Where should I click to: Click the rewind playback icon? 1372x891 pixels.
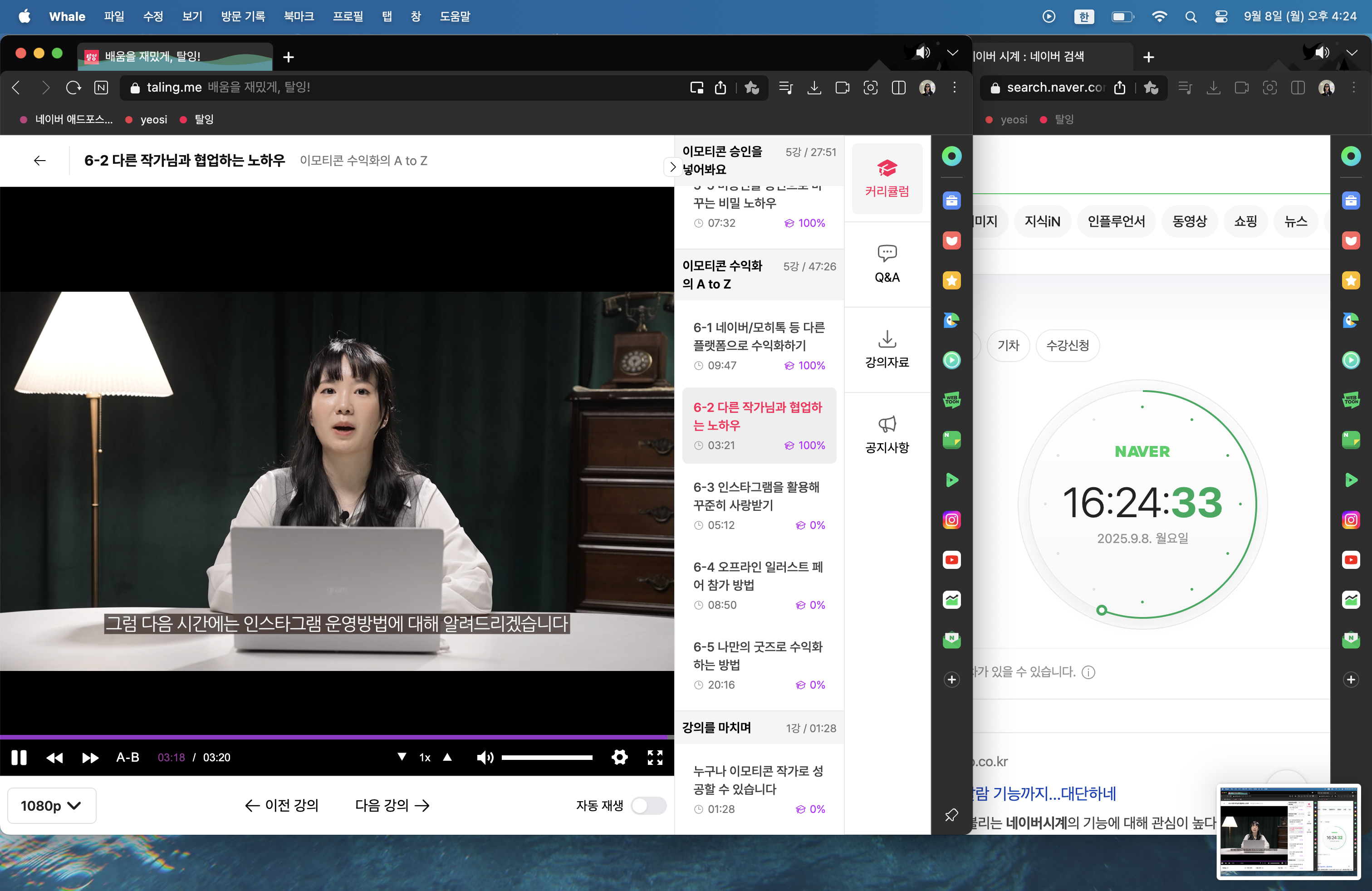tap(55, 757)
